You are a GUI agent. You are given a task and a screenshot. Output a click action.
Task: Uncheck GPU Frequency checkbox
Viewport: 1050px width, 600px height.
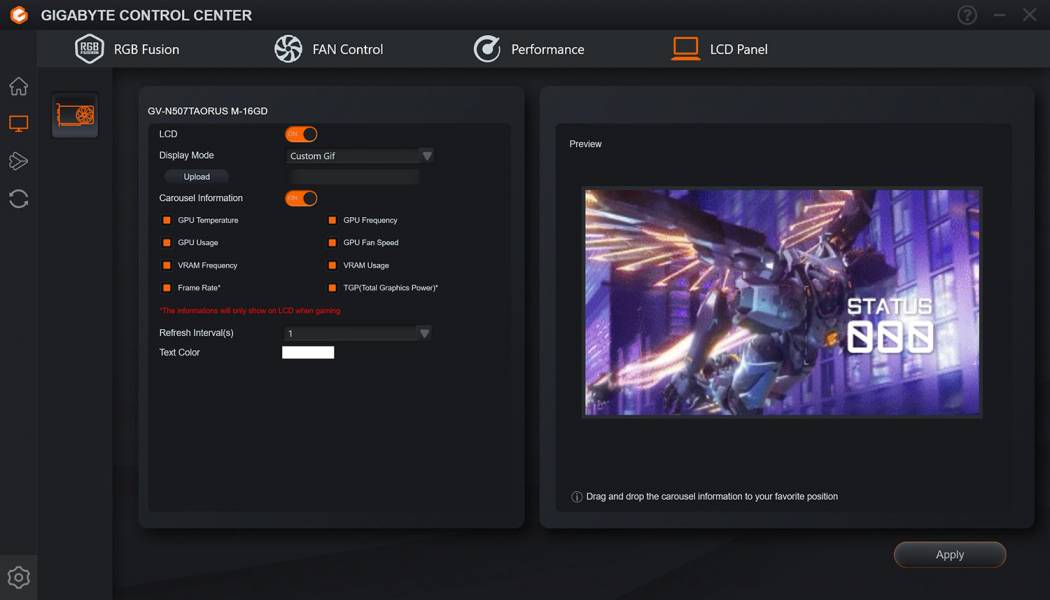click(332, 220)
